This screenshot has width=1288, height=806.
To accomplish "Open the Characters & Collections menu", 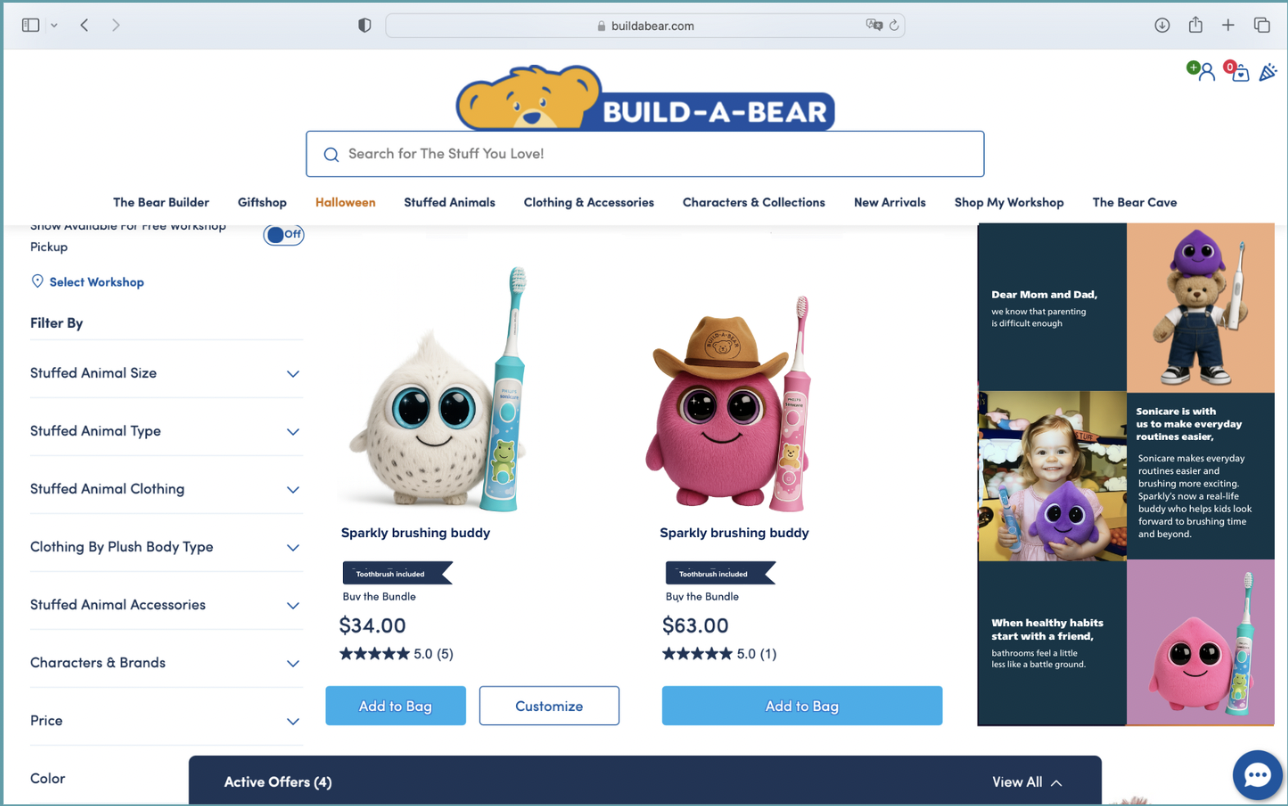I will coord(754,202).
